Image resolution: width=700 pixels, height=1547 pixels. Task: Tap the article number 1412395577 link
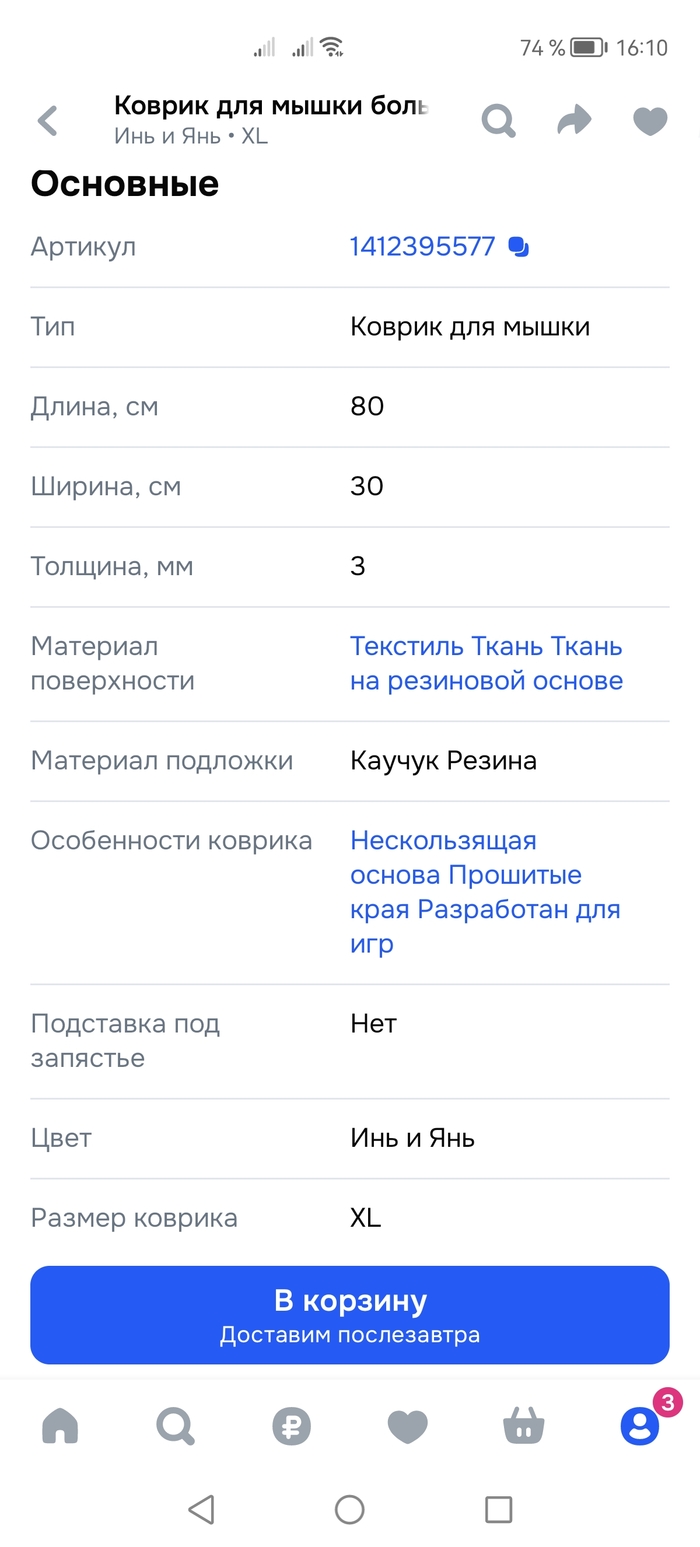click(x=422, y=247)
